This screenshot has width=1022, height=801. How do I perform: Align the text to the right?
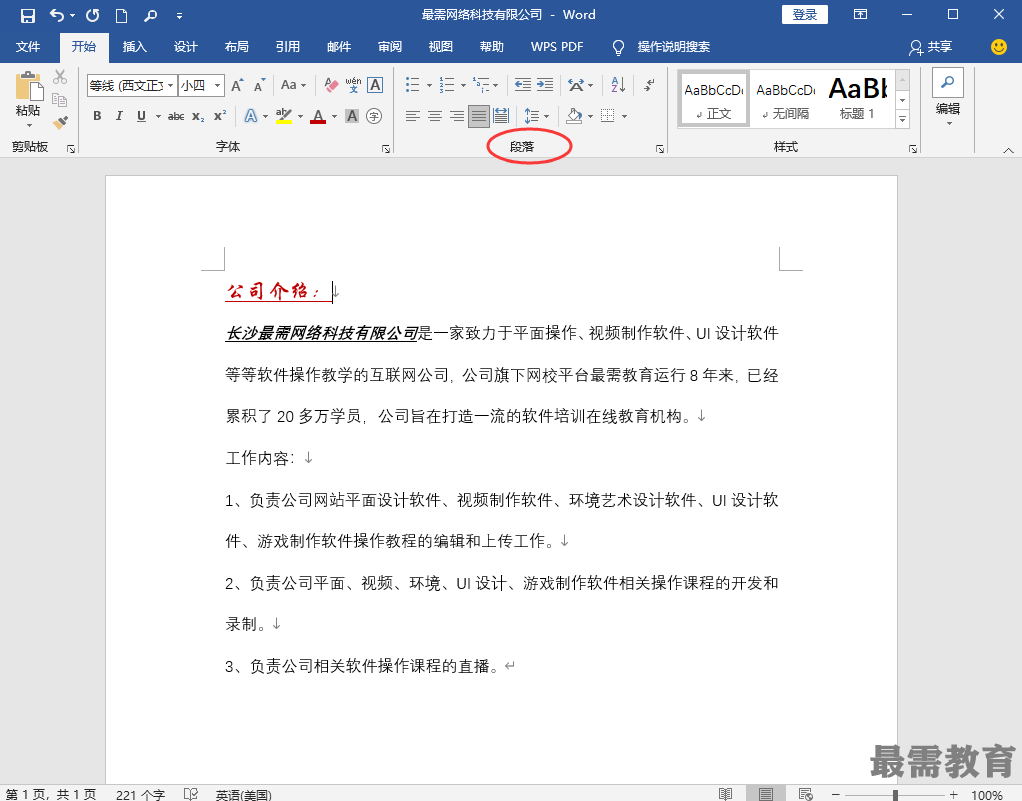tap(457, 116)
